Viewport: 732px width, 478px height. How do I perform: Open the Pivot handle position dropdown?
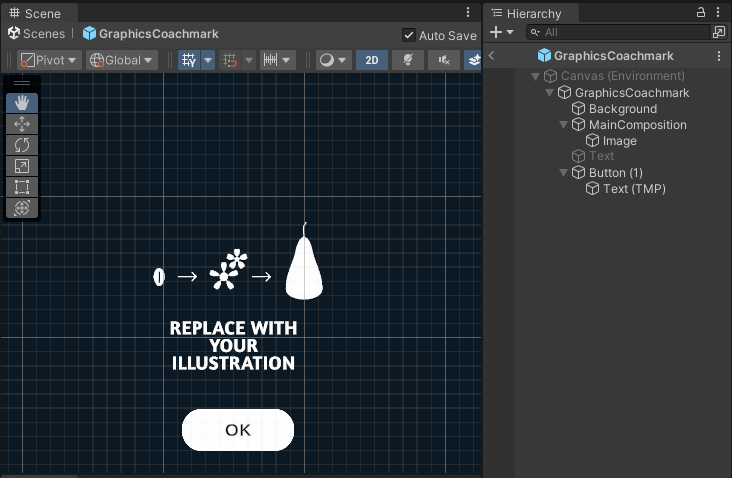(49, 60)
